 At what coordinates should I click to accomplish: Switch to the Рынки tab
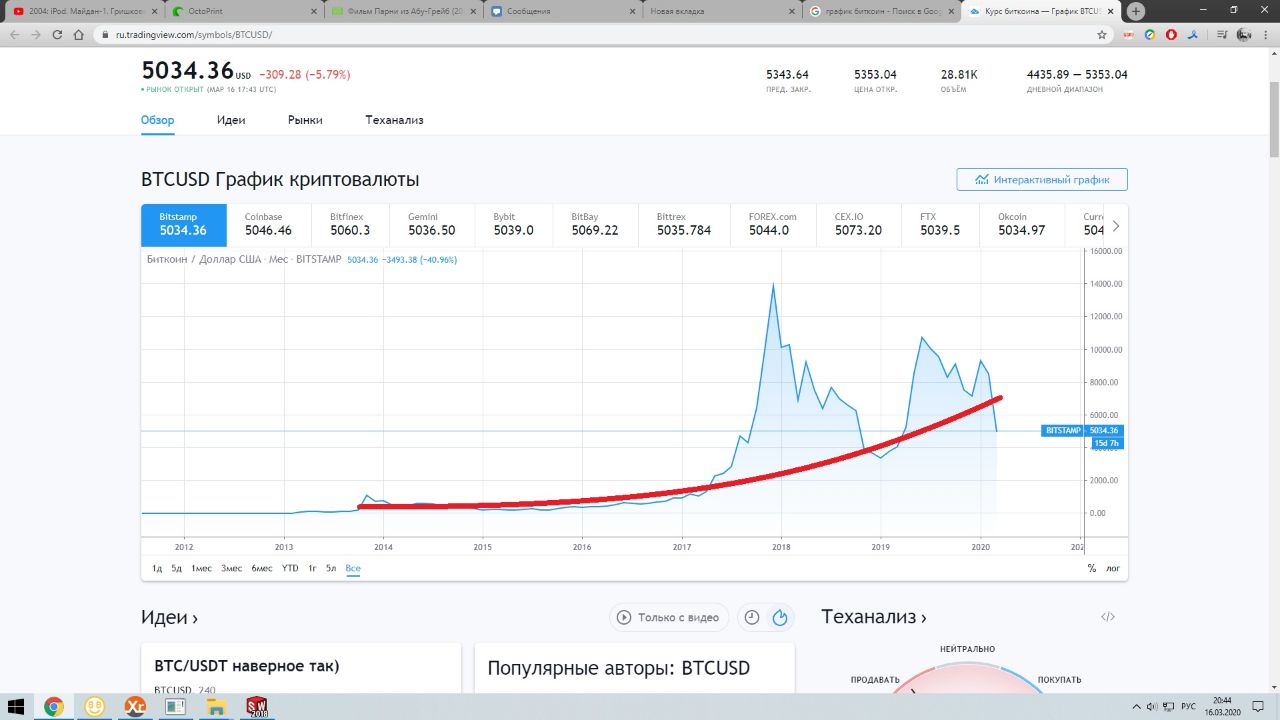(305, 120)
